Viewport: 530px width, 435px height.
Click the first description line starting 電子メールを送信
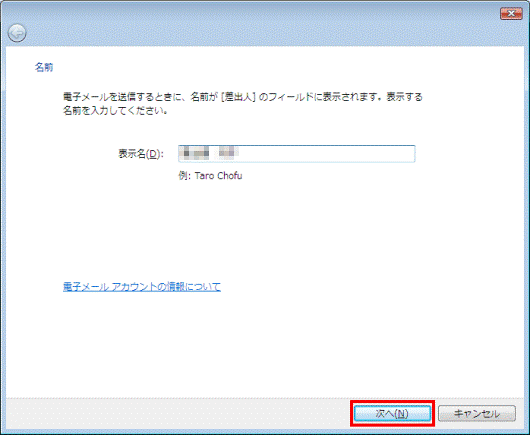click(x=243, y=97)
